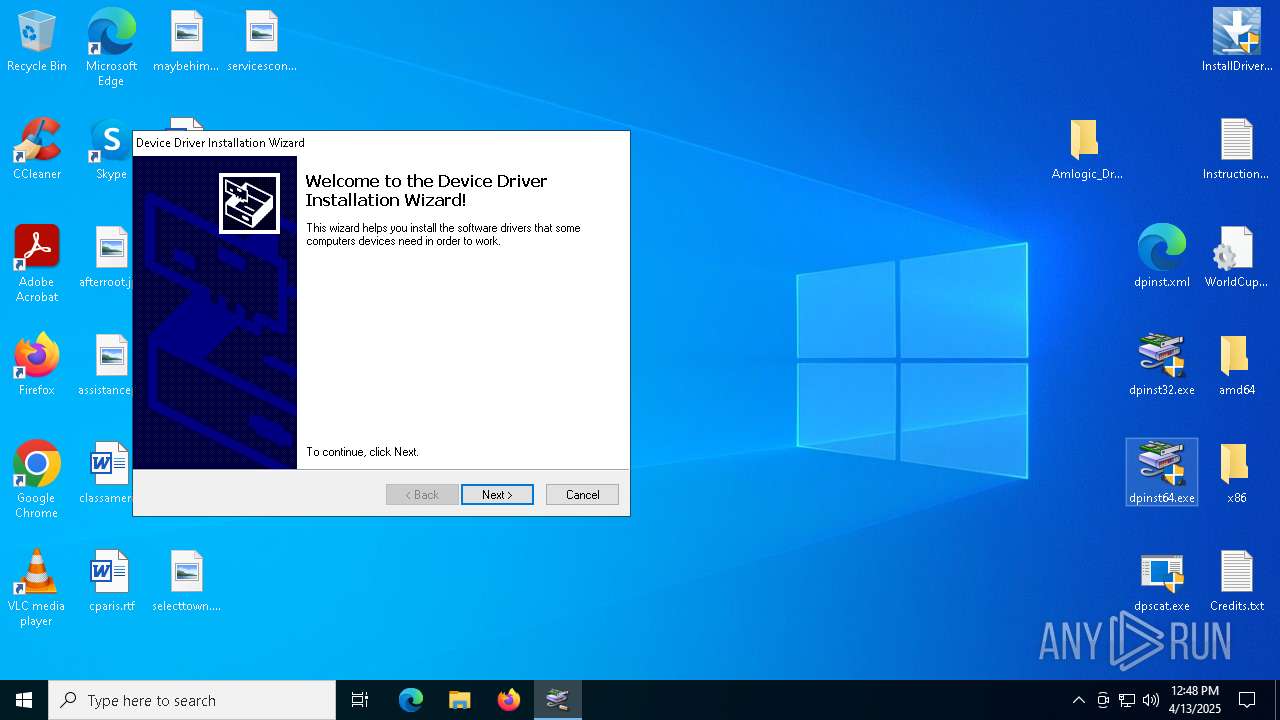
Task: Open Task View from the taskbar
Action: pos(360,700)
